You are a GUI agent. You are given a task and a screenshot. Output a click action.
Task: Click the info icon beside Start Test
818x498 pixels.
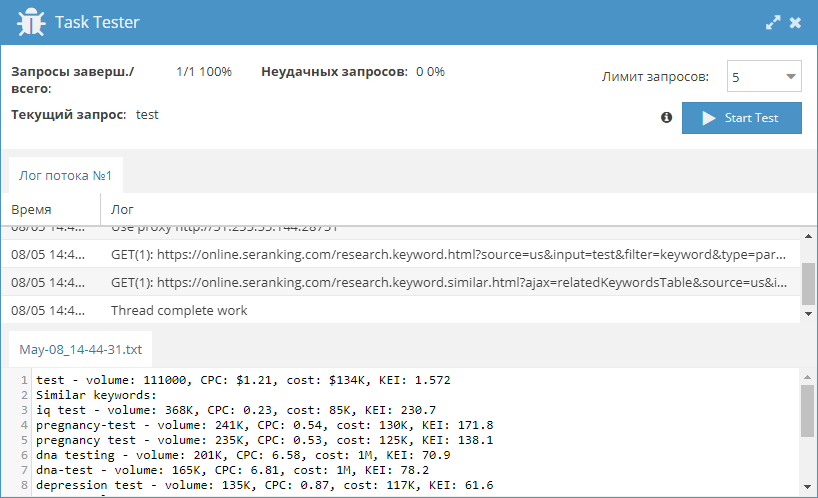click(x=666, y=117)
